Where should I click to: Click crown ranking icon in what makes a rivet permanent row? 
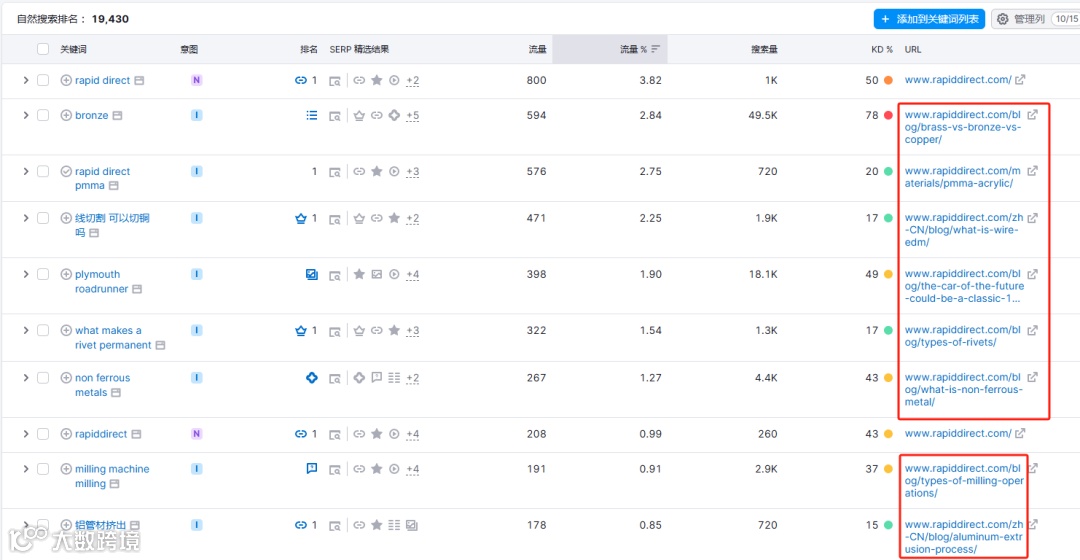coord(301,331)
